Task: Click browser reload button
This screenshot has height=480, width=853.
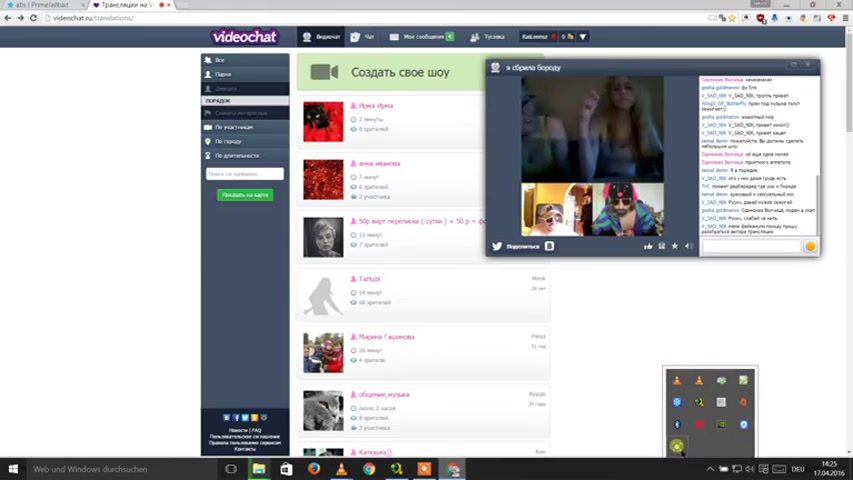Action: 34,18
